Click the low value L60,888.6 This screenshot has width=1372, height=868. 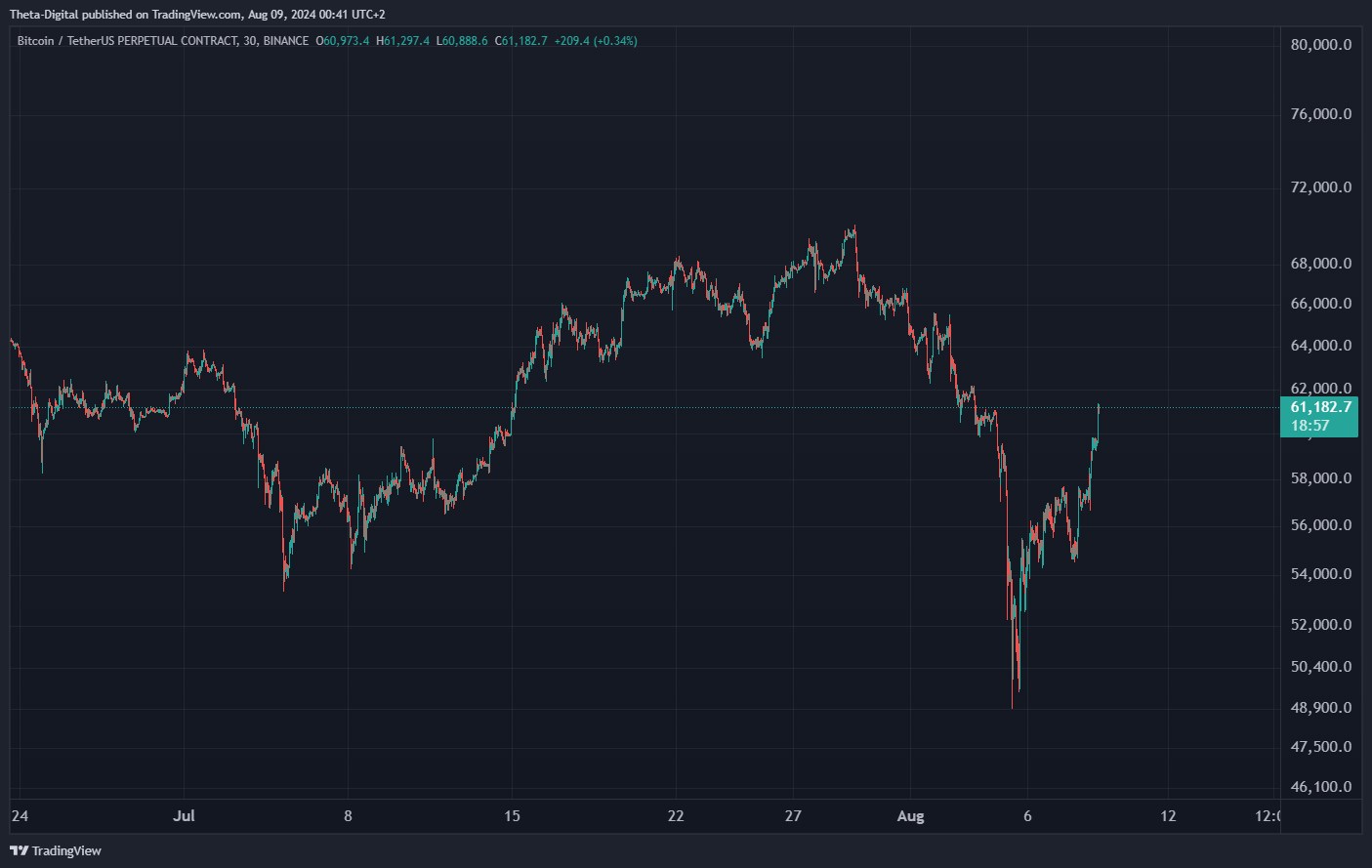coord(462,41)
